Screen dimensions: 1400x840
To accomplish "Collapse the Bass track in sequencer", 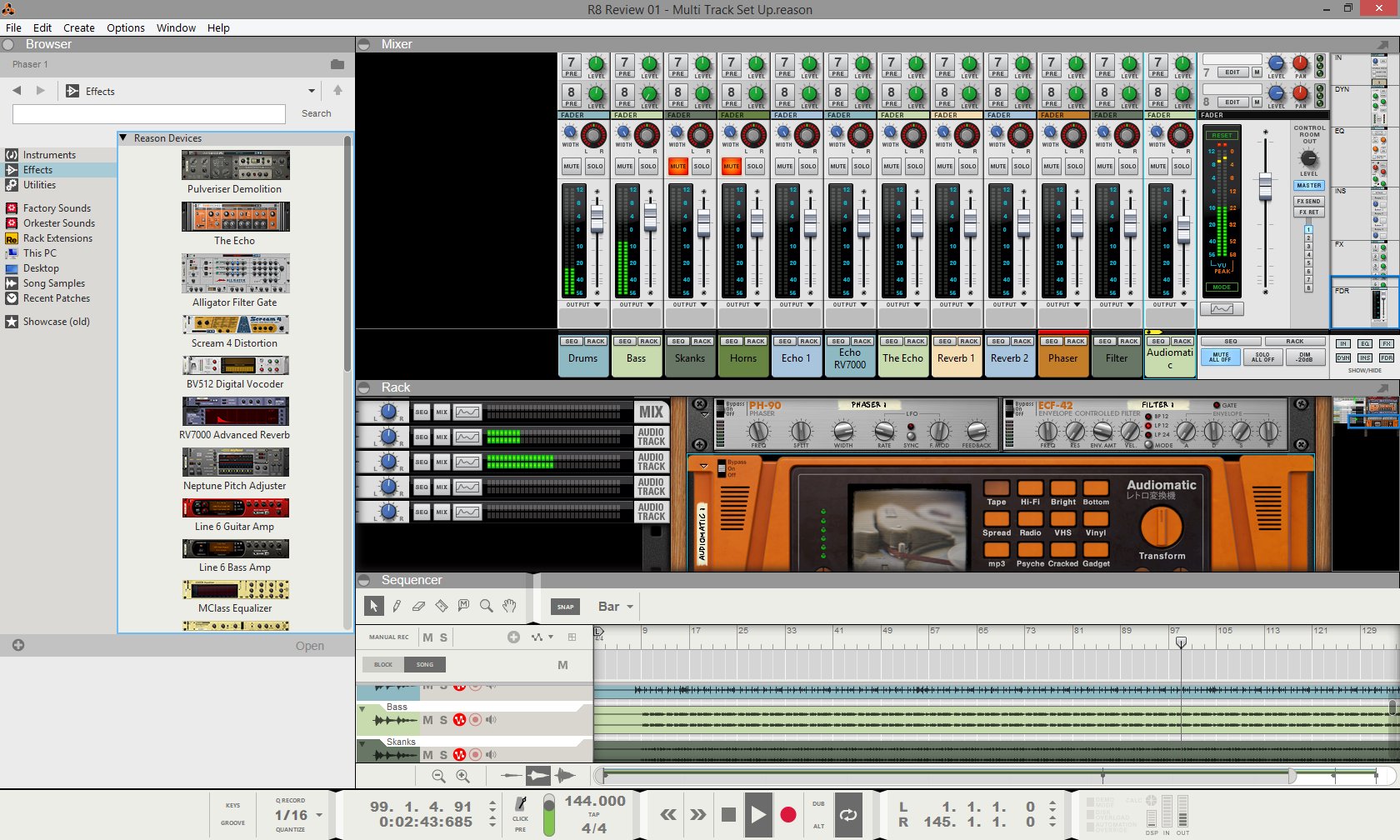I will [x=362, y=708].
